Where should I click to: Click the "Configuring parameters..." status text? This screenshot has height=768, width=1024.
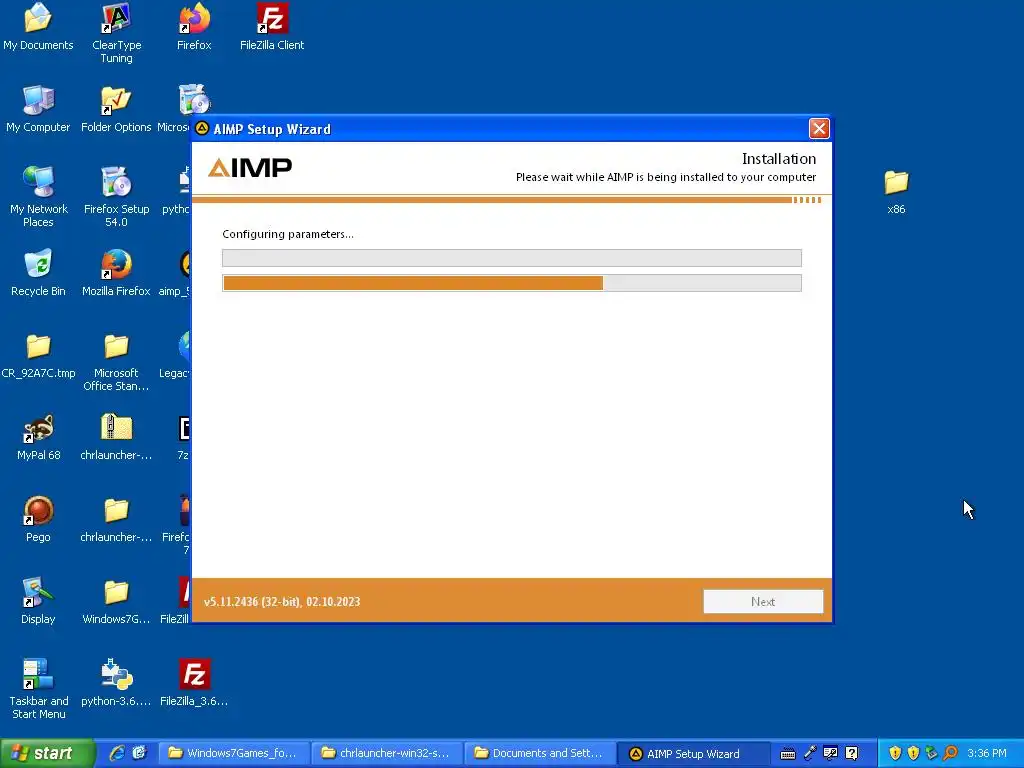pyautogui.click(x=287, y=234)
